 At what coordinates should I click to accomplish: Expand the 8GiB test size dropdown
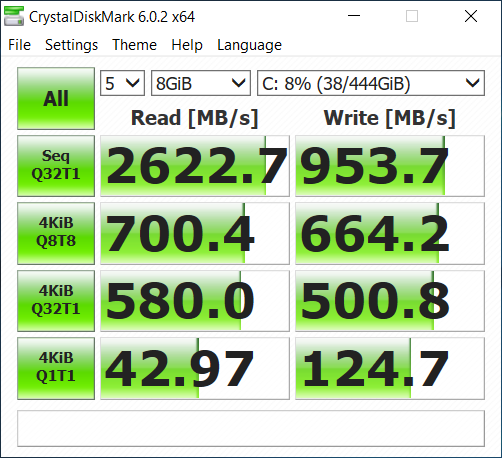click(201, 83)
